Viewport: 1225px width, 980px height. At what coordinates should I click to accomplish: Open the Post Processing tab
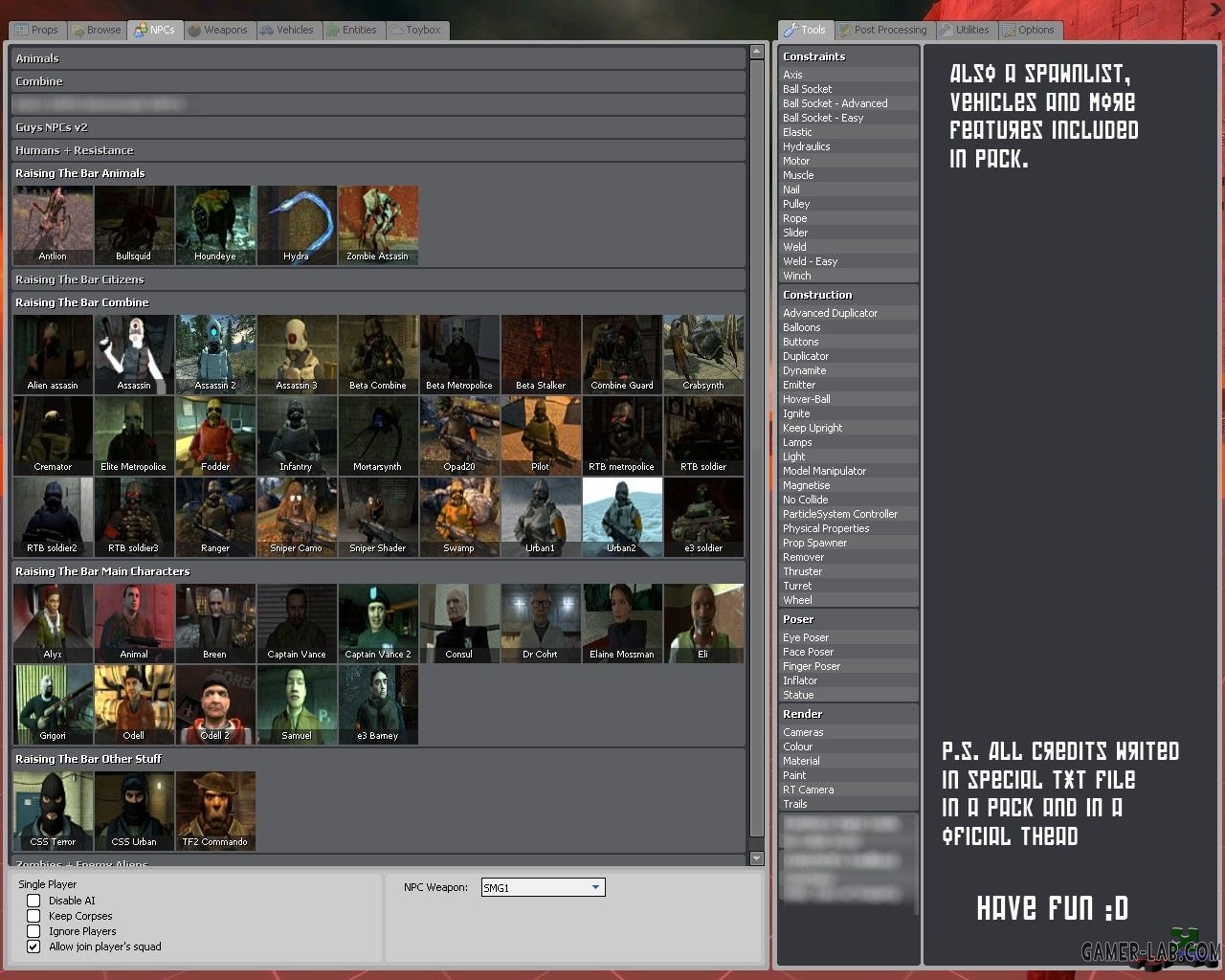pyautogui.click(x=882, y=30)
